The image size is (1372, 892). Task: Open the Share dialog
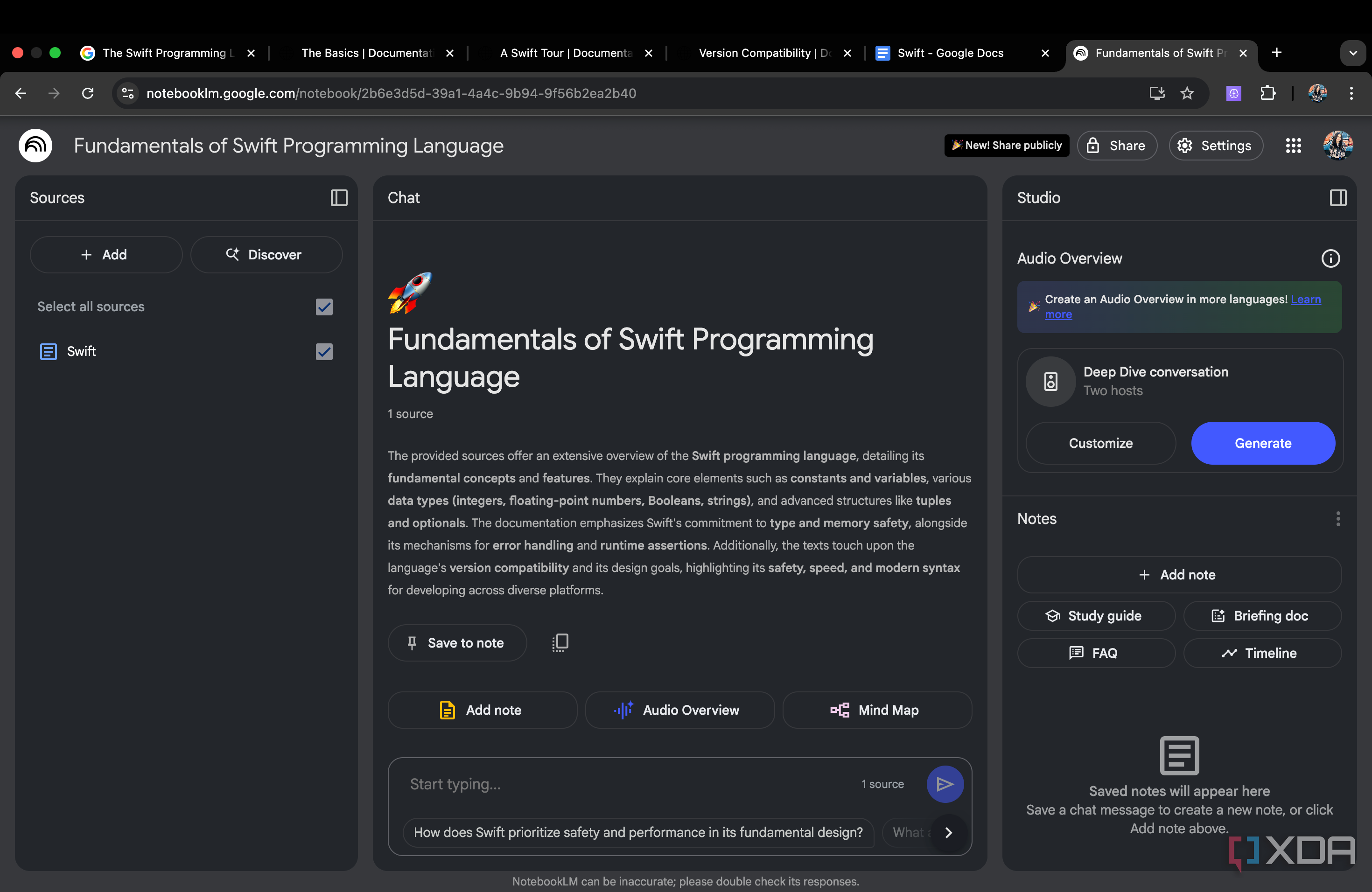(x=1117, y=145)
